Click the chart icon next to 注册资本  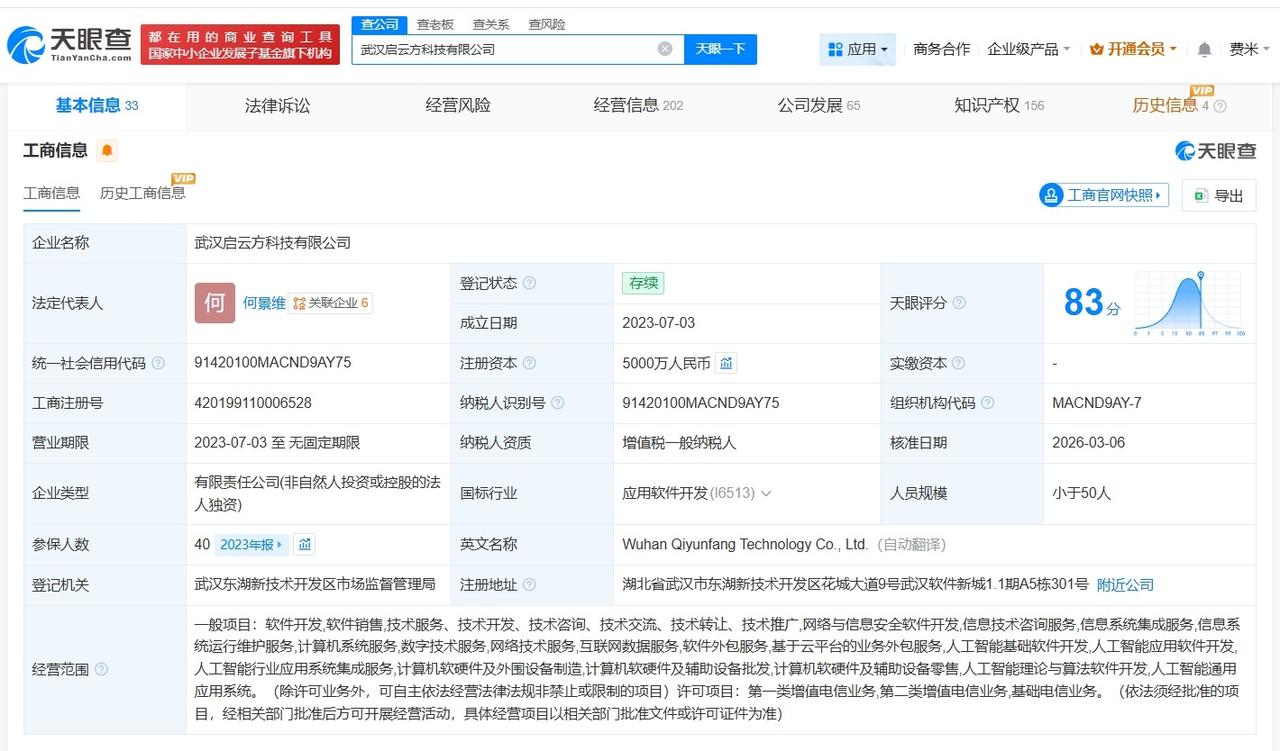[x=726, y=363]
